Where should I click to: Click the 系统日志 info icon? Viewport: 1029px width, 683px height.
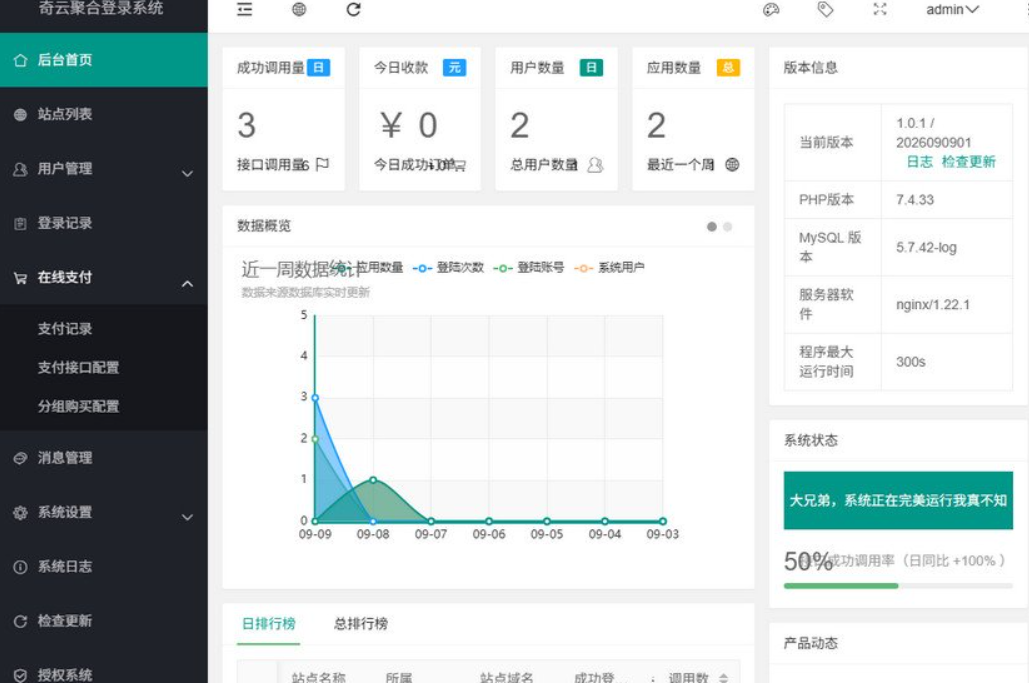pyautogui.click(x=20, y=567)
